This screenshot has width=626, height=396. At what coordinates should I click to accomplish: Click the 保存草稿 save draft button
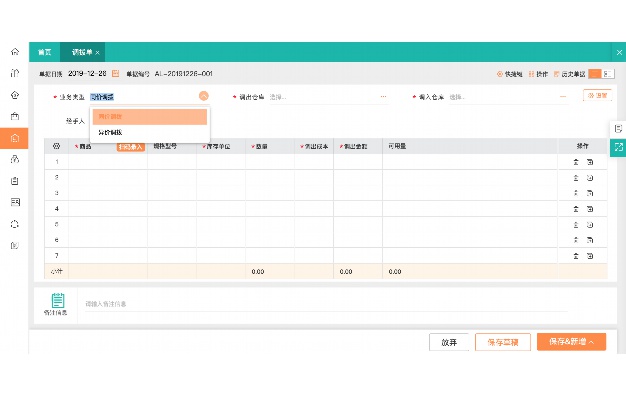(503, 342)
